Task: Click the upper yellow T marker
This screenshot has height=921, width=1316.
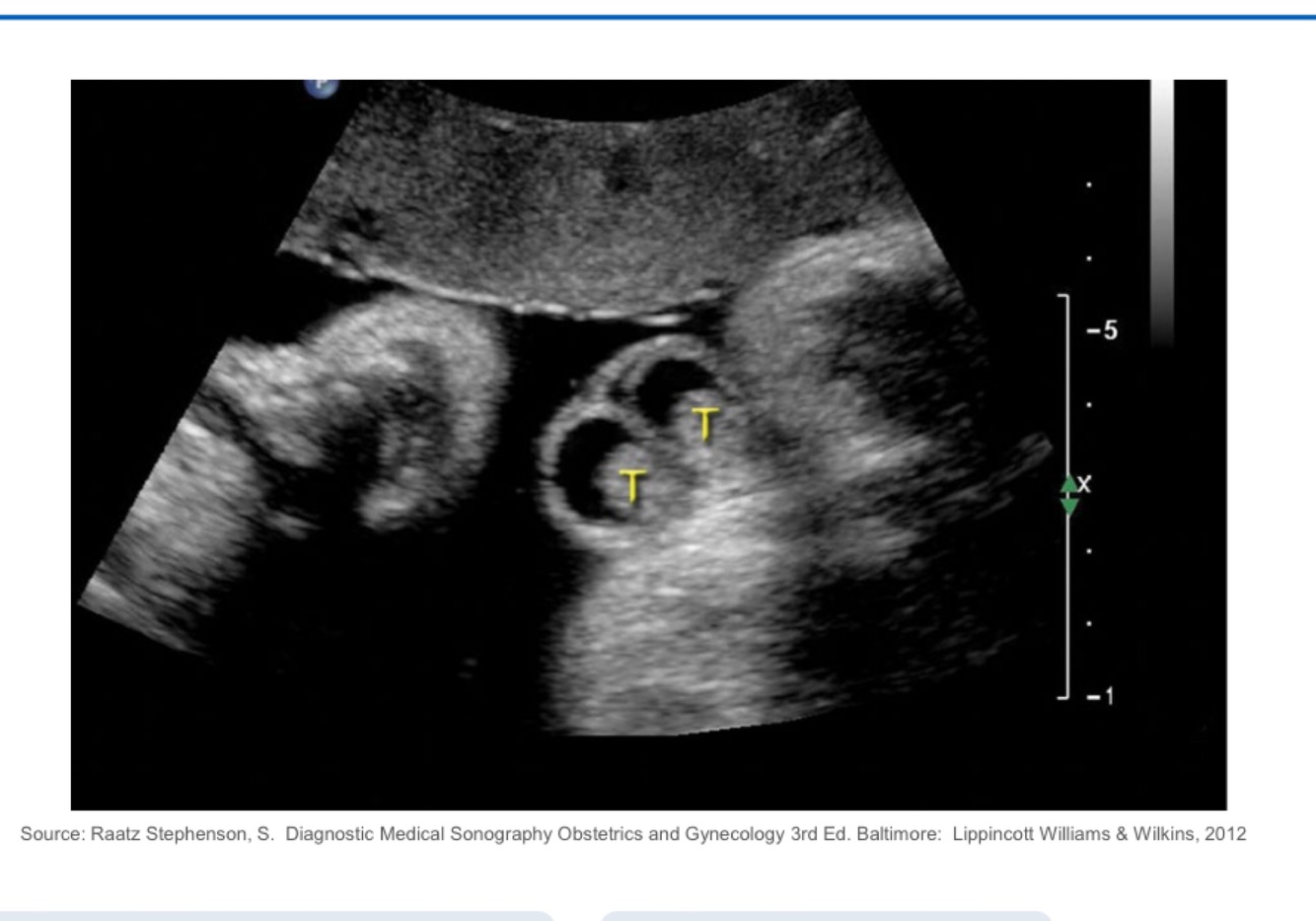Action: click(x=704, y=423)
